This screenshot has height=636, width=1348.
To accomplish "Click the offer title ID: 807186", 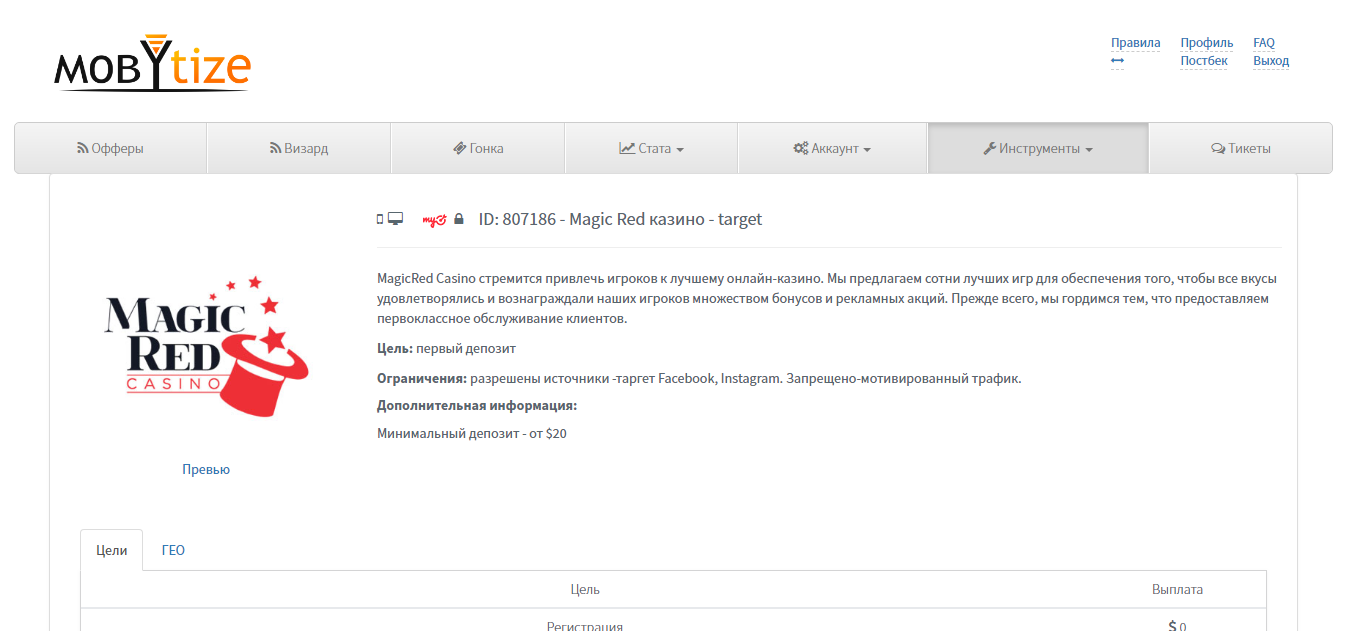I will click(x=620, y=219).
